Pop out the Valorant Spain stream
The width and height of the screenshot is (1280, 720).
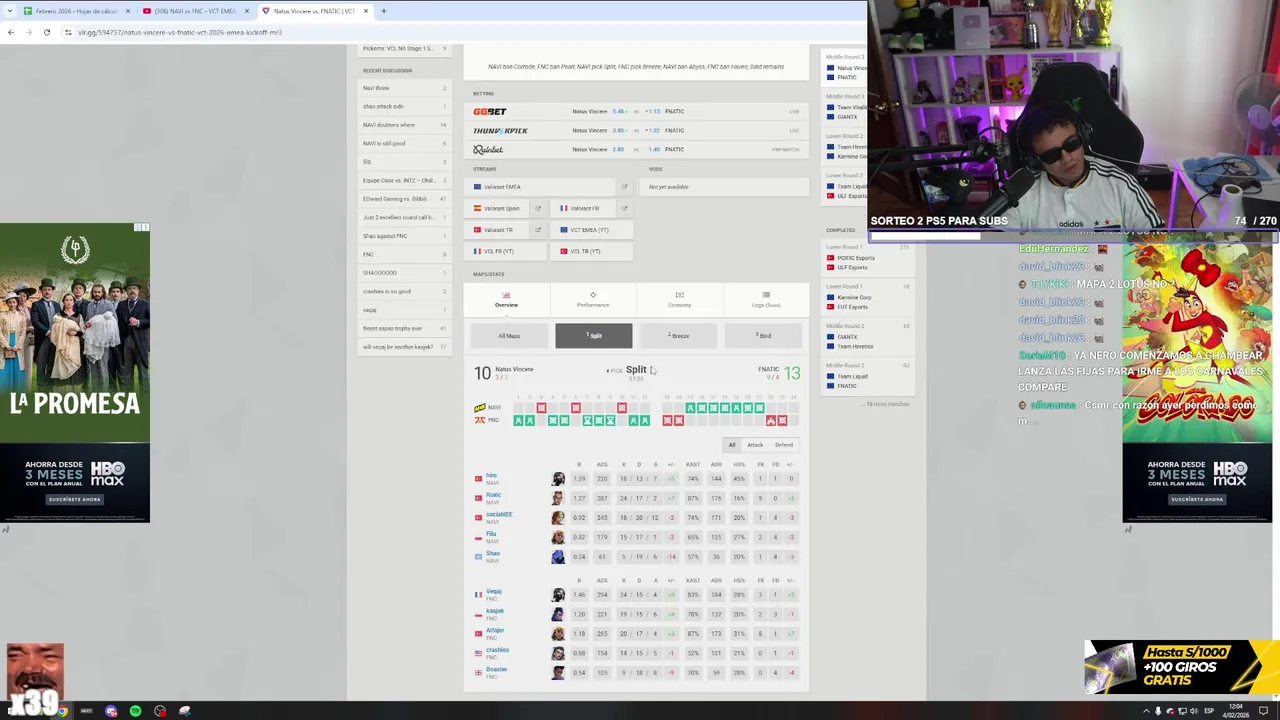point(538,209)
